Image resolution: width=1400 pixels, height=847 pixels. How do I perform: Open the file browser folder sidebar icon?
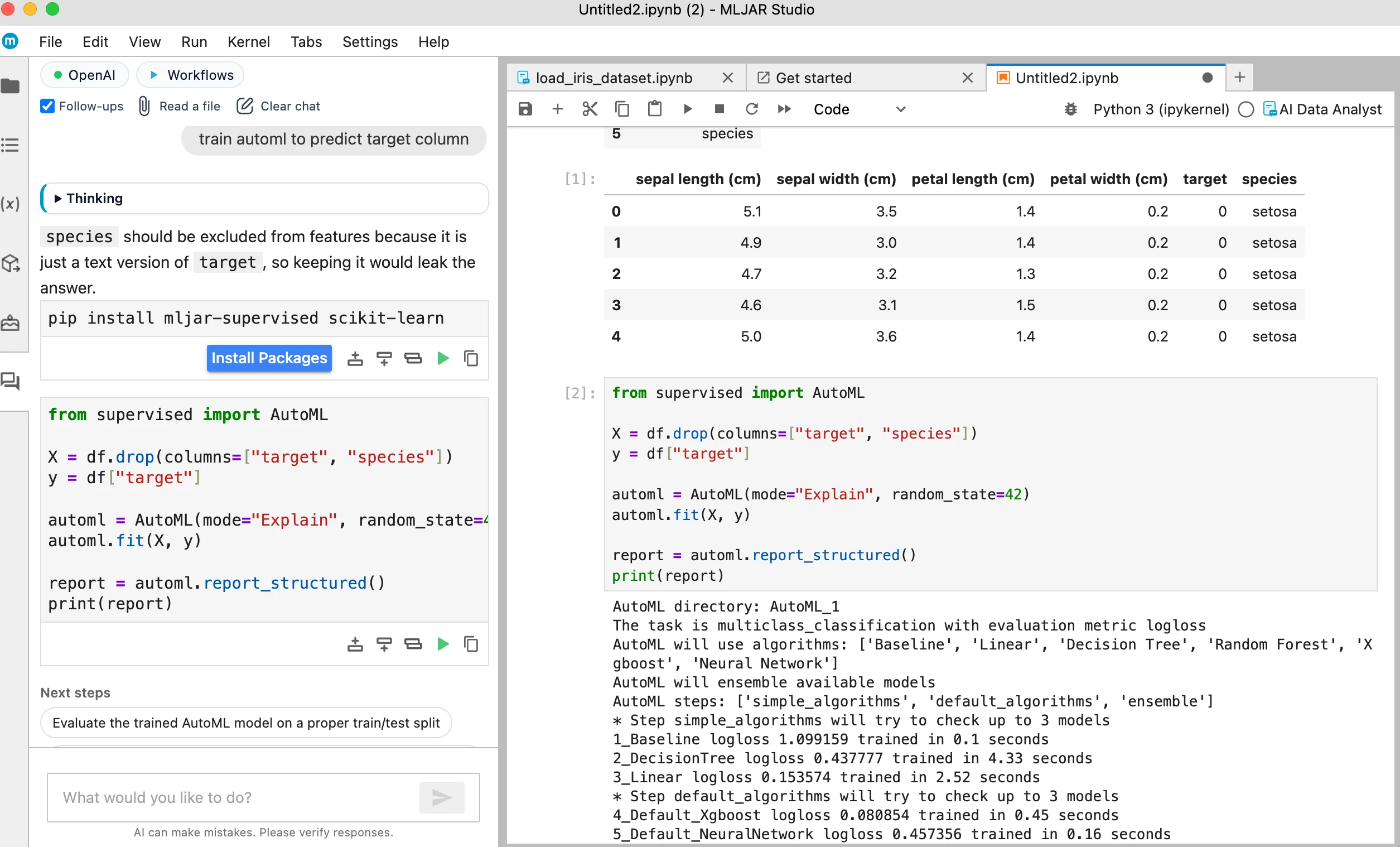click(x=11, y=86)
